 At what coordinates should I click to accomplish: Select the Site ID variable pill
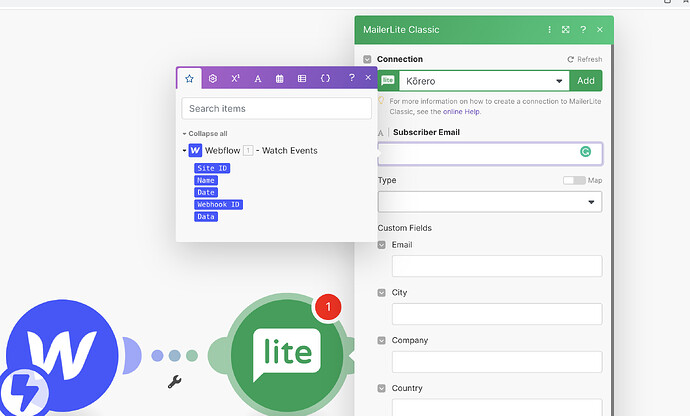pos(212,168)
